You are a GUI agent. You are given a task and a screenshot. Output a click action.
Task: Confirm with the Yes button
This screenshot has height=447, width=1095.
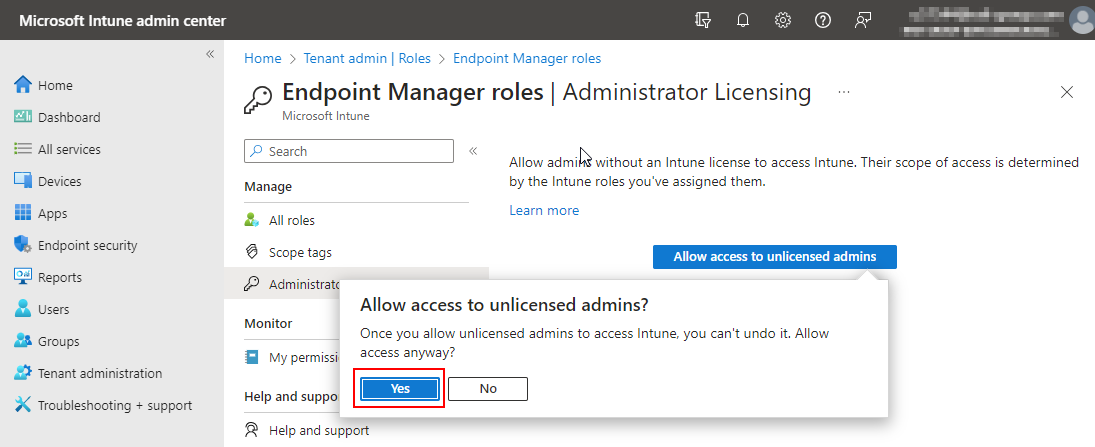click(399, 389)
